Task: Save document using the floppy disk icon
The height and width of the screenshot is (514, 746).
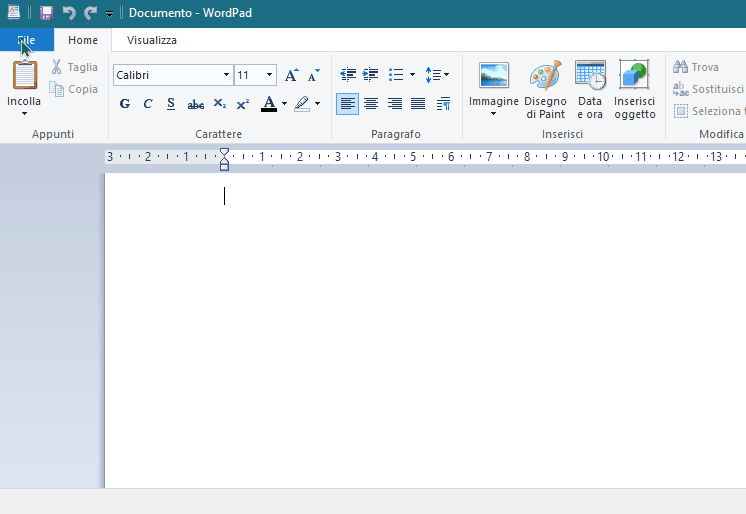Action: click(x=46, y=13)
